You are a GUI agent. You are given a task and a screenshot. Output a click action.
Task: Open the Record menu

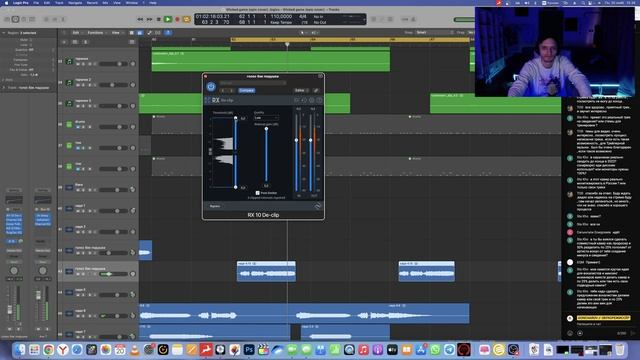click(x=92, y=2)
